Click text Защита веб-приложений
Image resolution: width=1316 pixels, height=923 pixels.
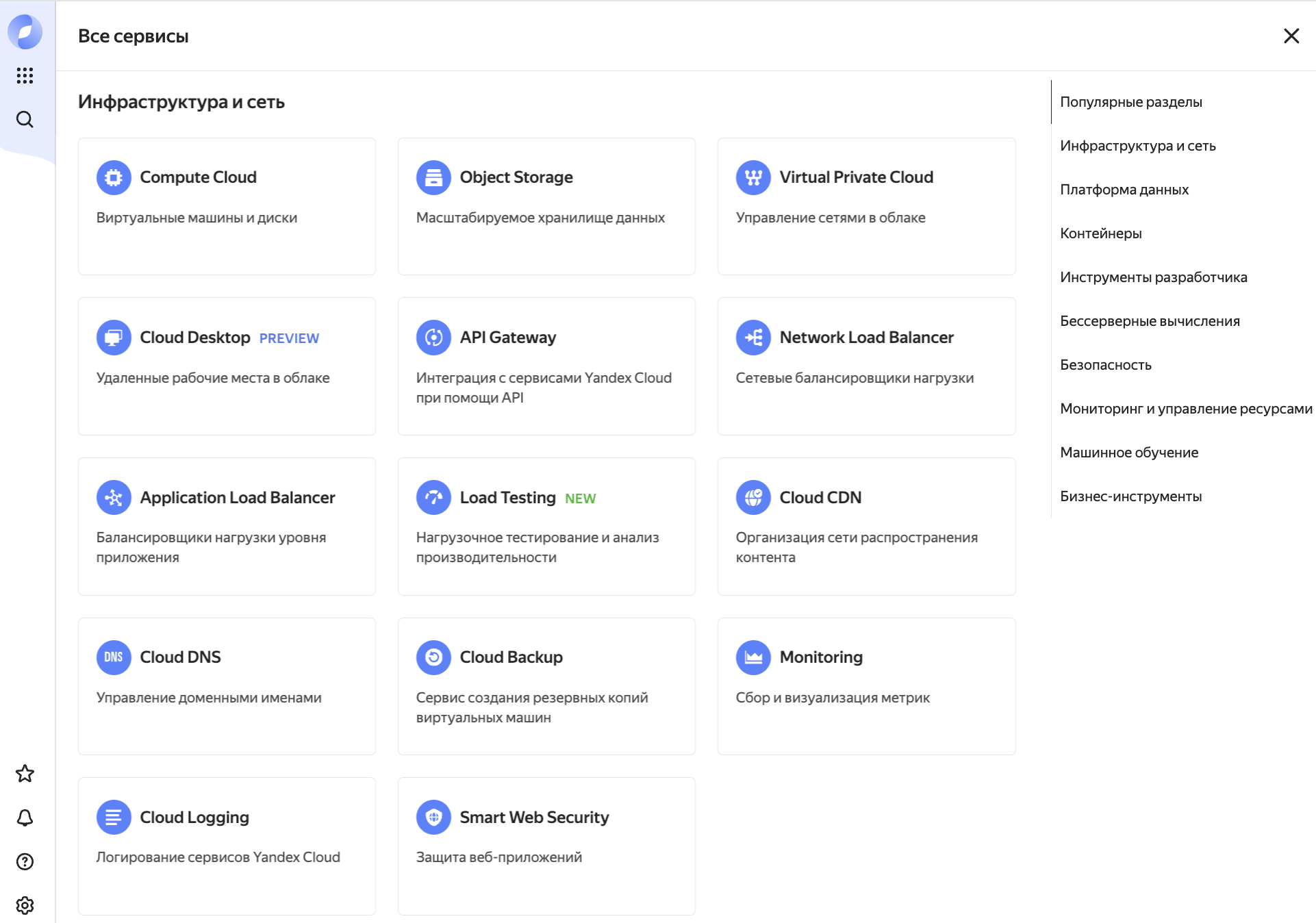499,857
